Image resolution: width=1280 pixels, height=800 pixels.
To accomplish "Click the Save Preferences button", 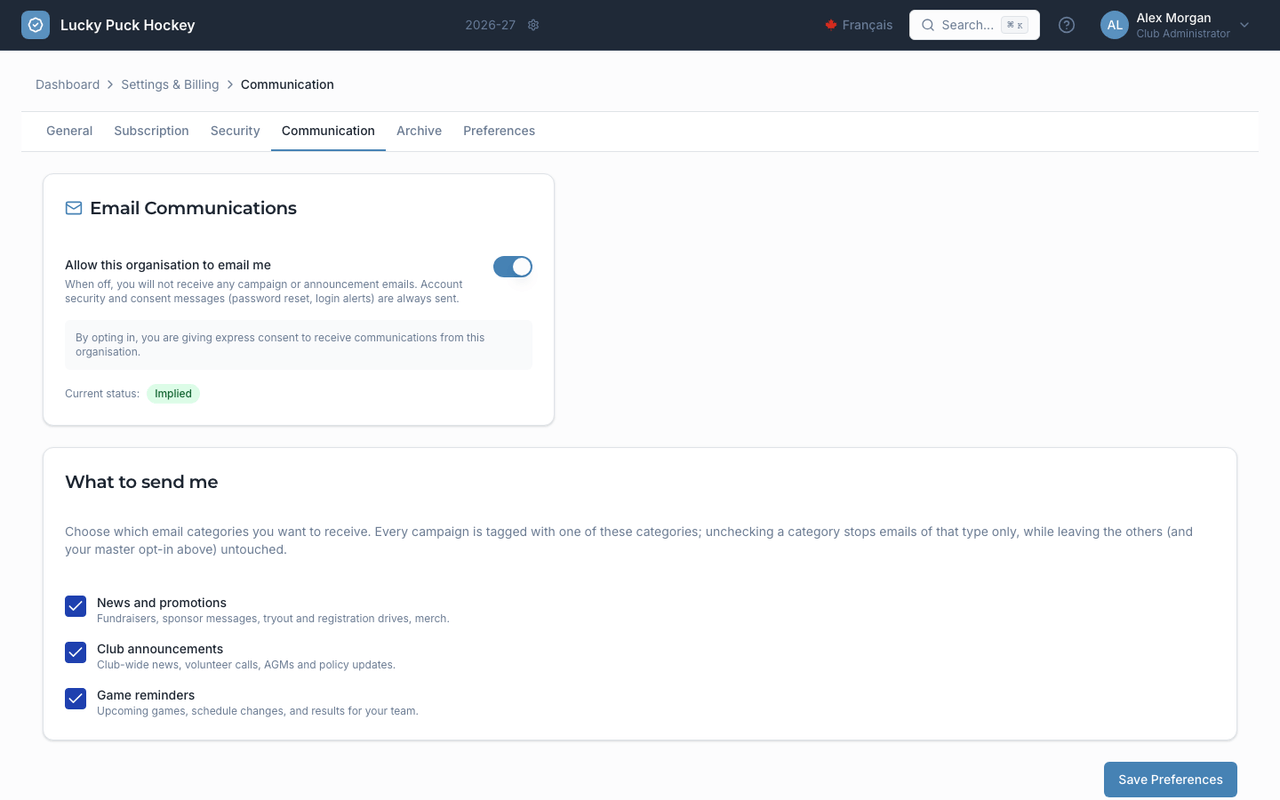I will point(1170,780).
